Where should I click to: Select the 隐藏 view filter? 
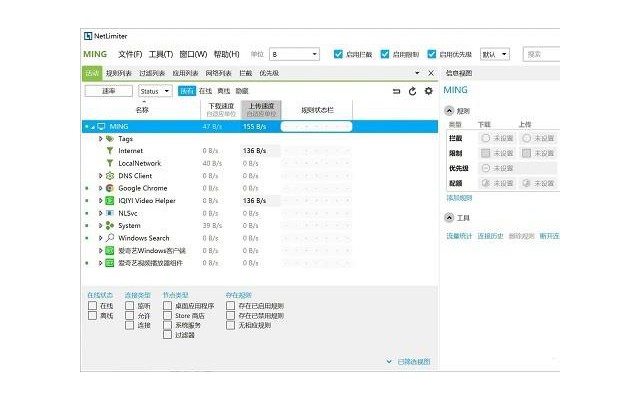point(242,91)
